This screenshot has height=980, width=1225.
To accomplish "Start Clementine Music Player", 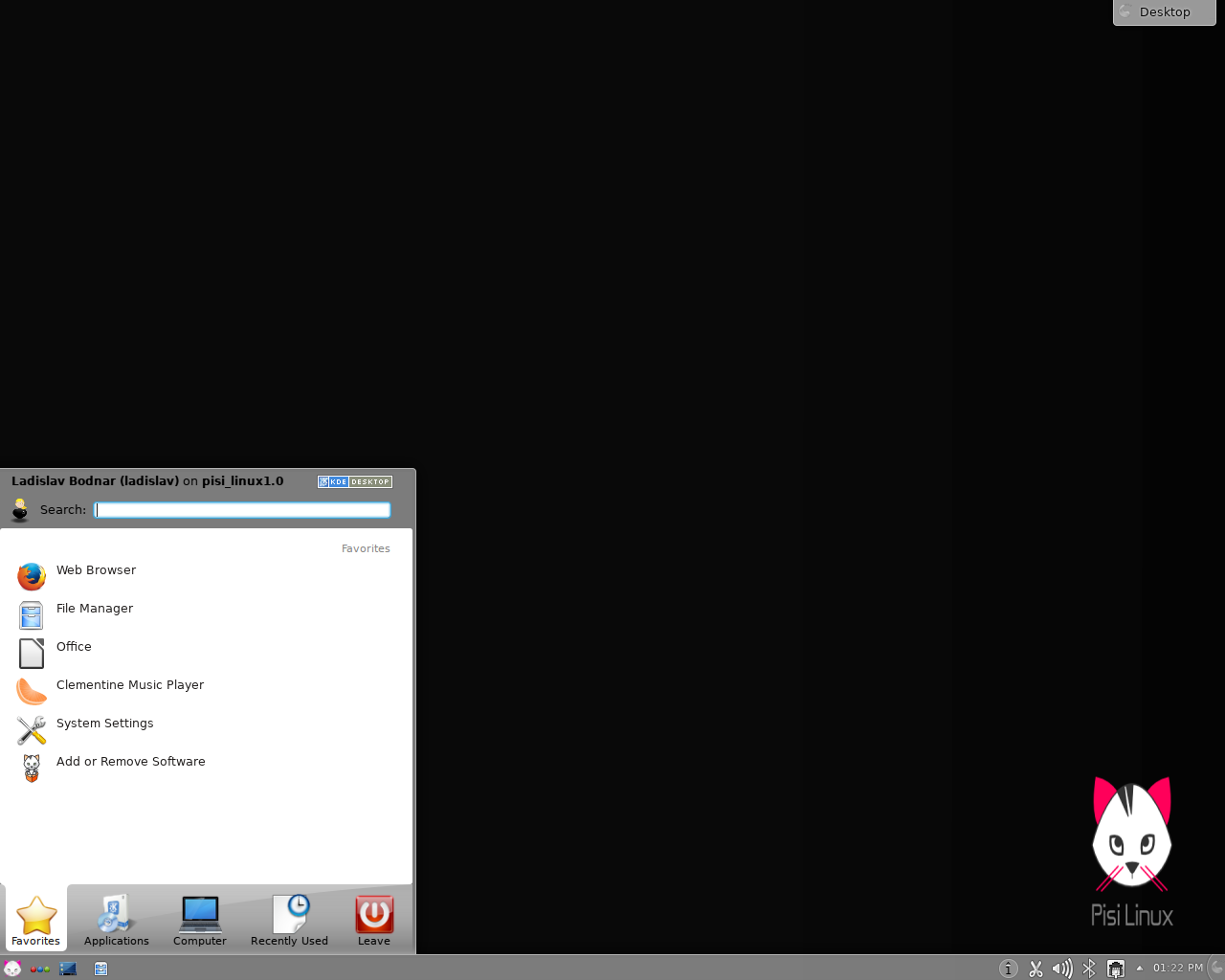I will point(206,691).
